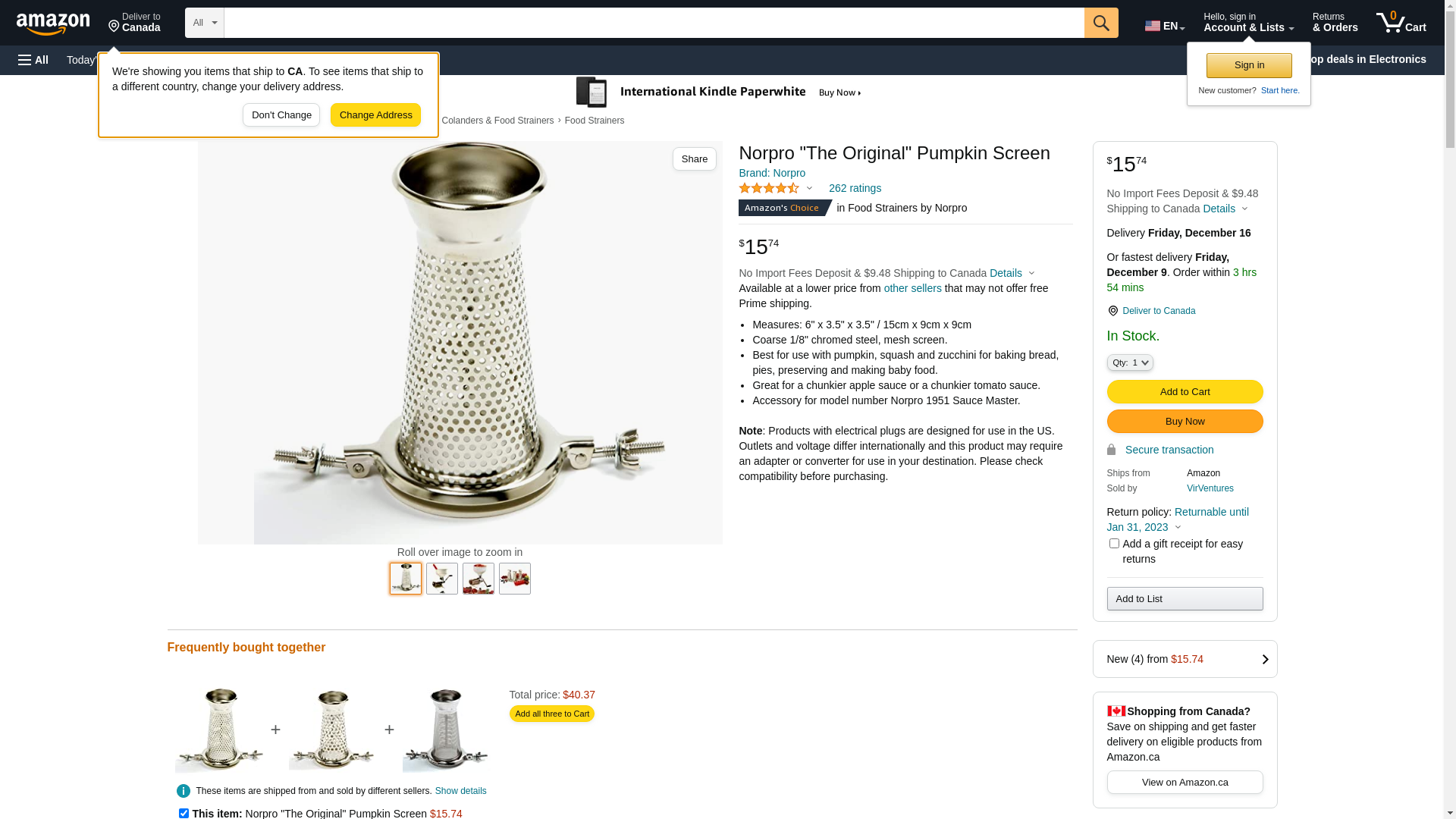Select the second product thumbnail image
Viewport: 1456px width, 819px height.
(442, 579)
